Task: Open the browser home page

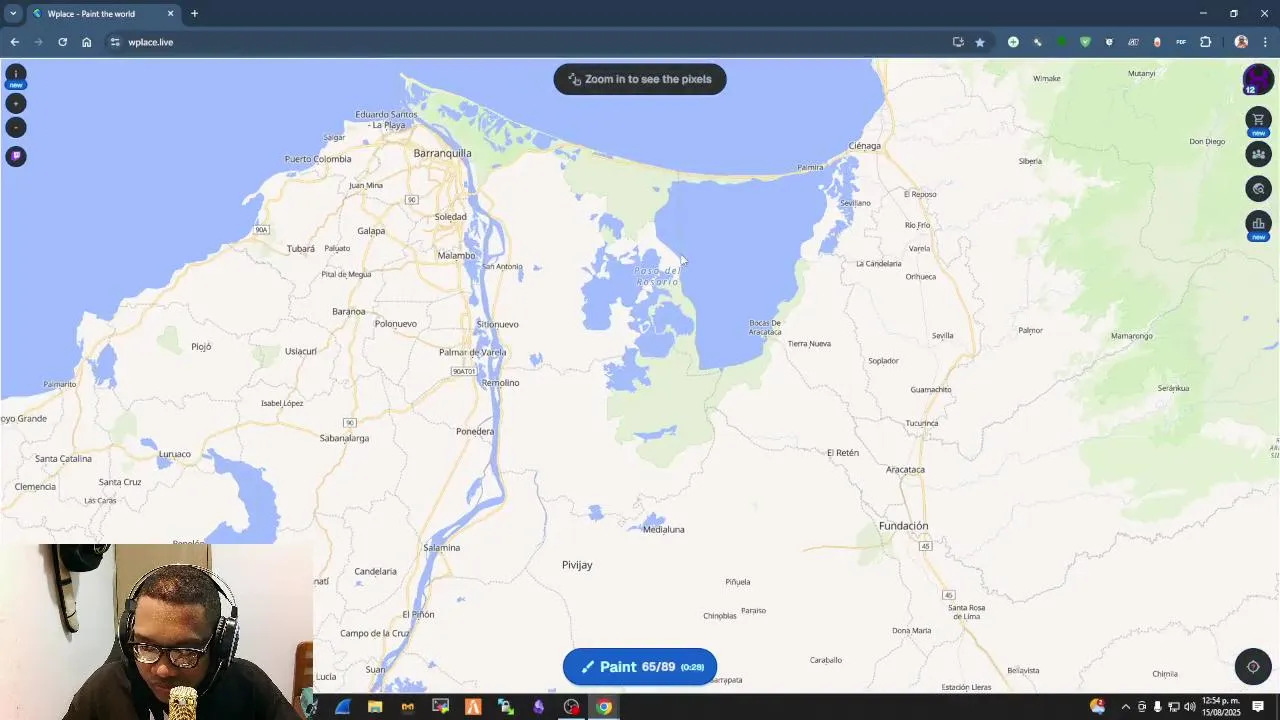Action: pos(87,42)
